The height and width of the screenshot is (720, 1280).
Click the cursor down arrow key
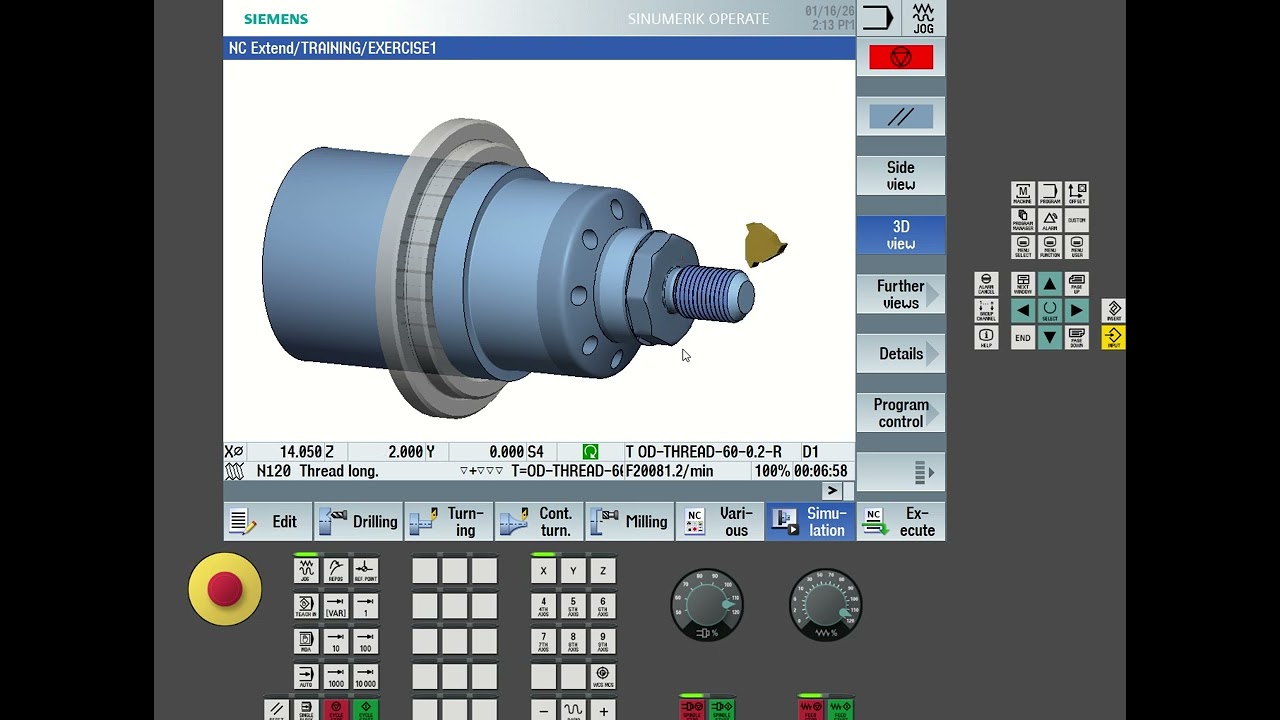pos(1050,338)
